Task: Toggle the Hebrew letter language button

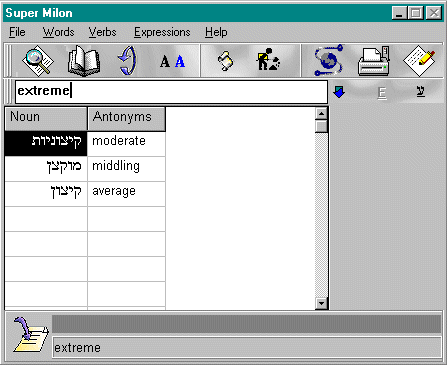Action: click(x=421, y=92)
